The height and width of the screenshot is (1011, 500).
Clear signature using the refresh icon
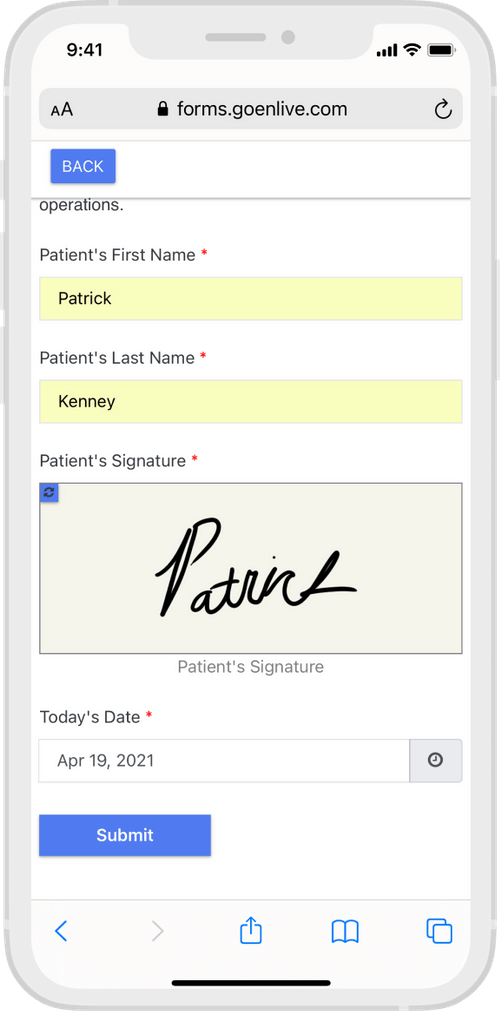point(49,493)
